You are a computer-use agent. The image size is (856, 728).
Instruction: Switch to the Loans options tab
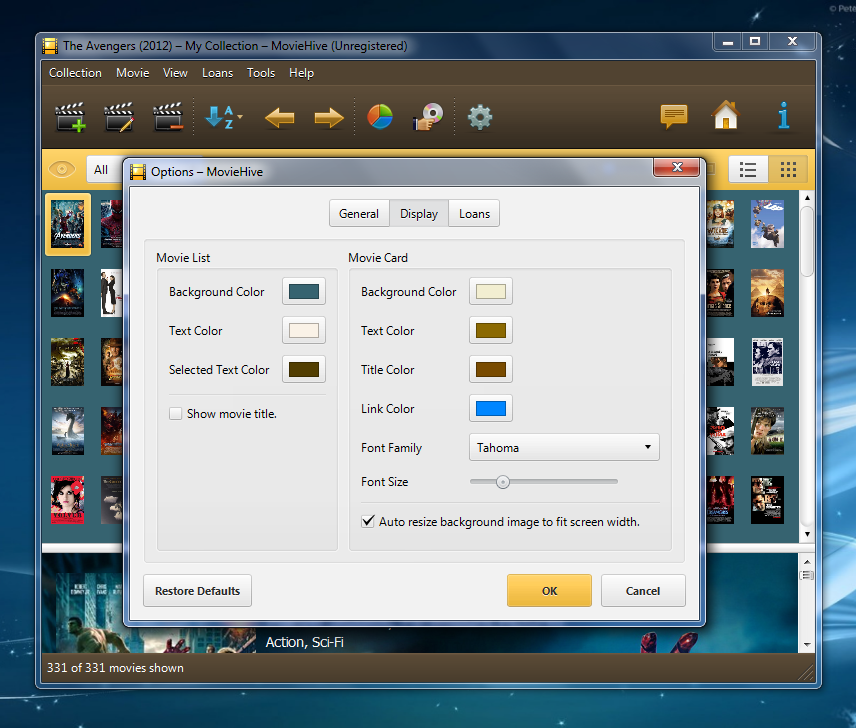tap(474, 213)
